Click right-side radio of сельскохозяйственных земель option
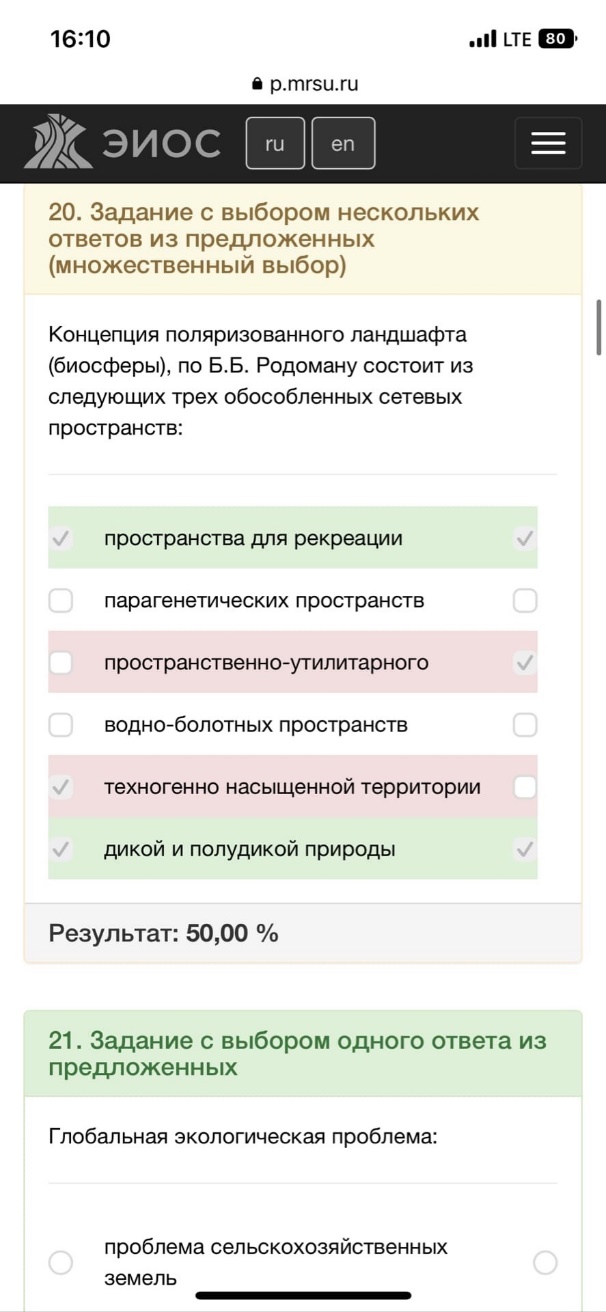 [545, 1263]
